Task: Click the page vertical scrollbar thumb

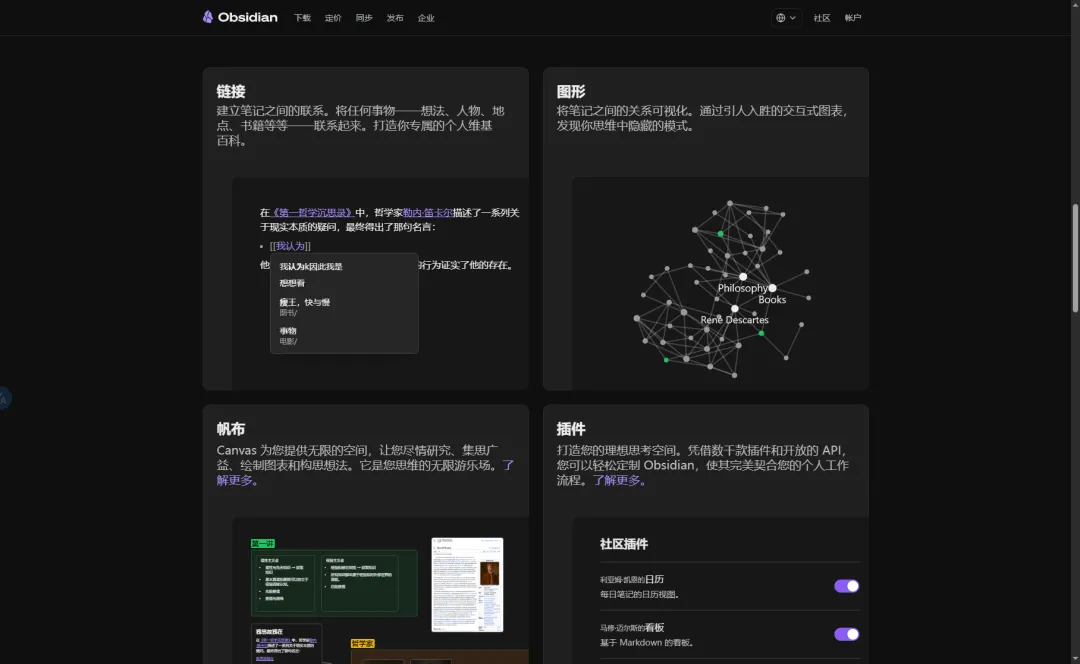Action: 1075,258
